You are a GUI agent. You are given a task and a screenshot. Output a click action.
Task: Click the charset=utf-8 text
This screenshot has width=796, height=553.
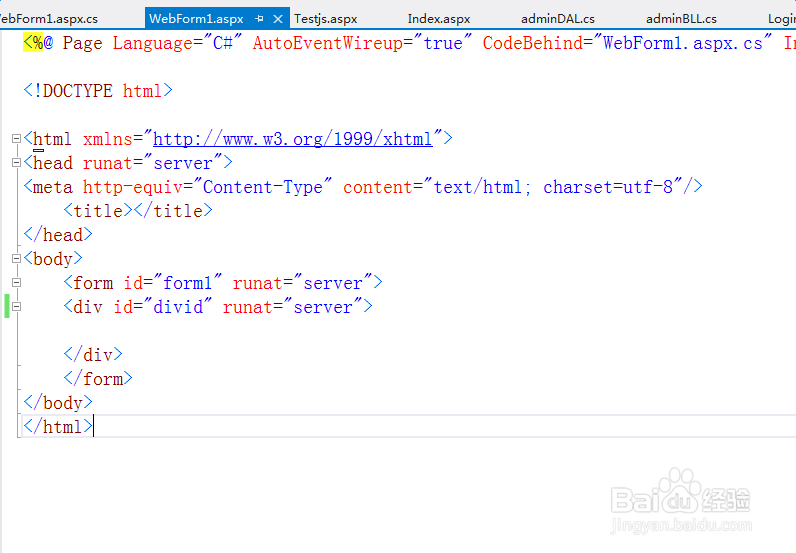(608, 187)
